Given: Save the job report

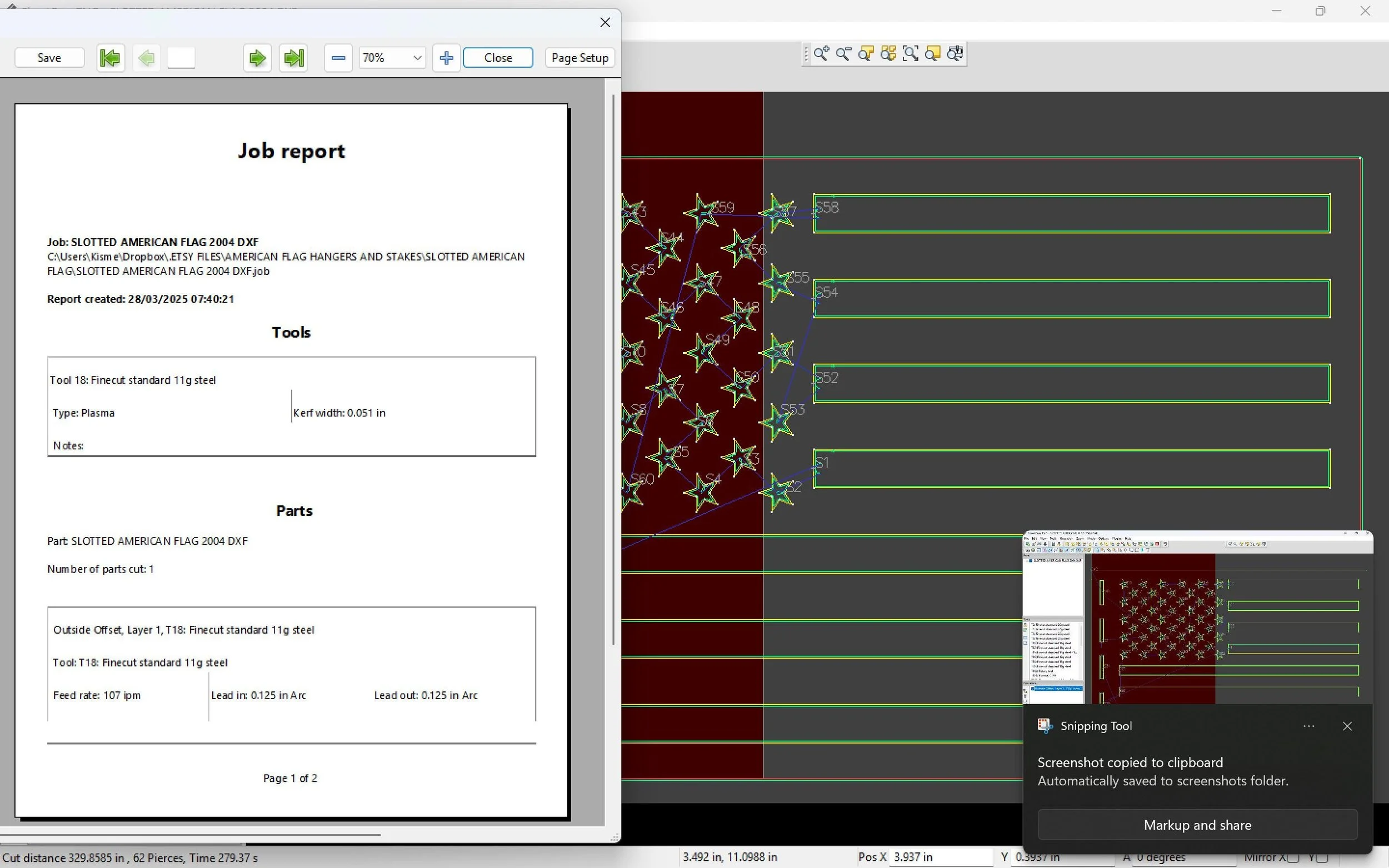Looking at the screenshot, I should (x=49, y=58).
